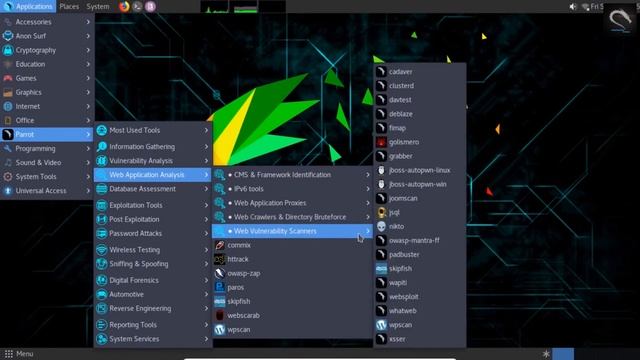Open System Services category
Screen dimensions: 640x360
tap(153, 339)
